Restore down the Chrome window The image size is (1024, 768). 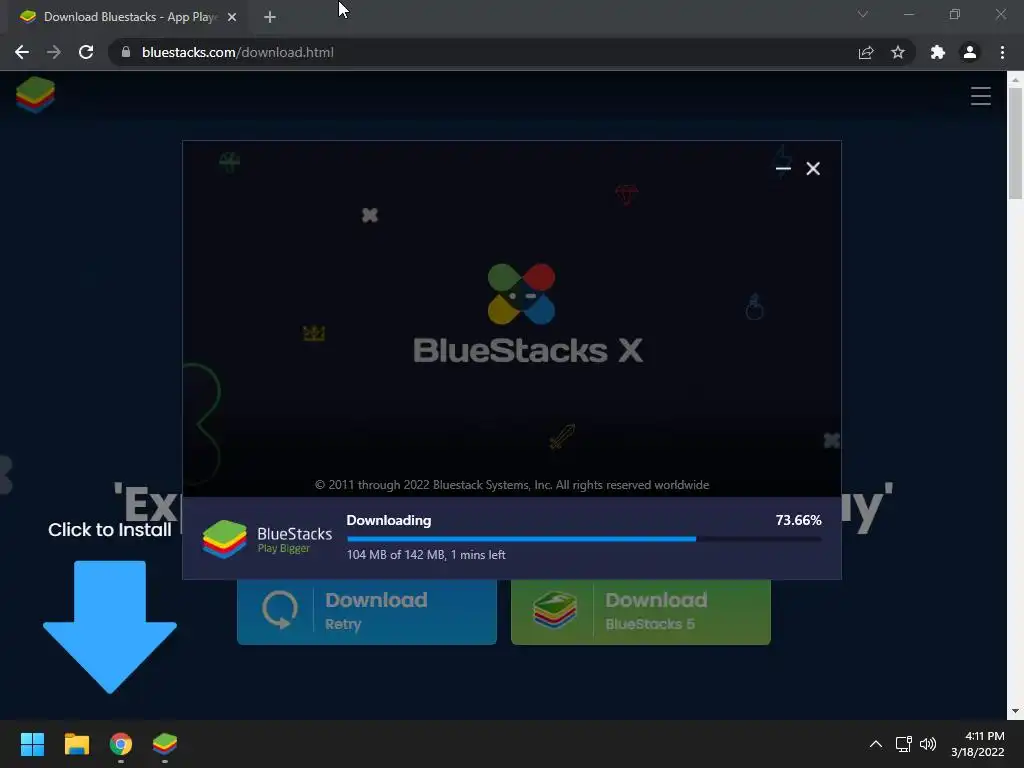955,14
